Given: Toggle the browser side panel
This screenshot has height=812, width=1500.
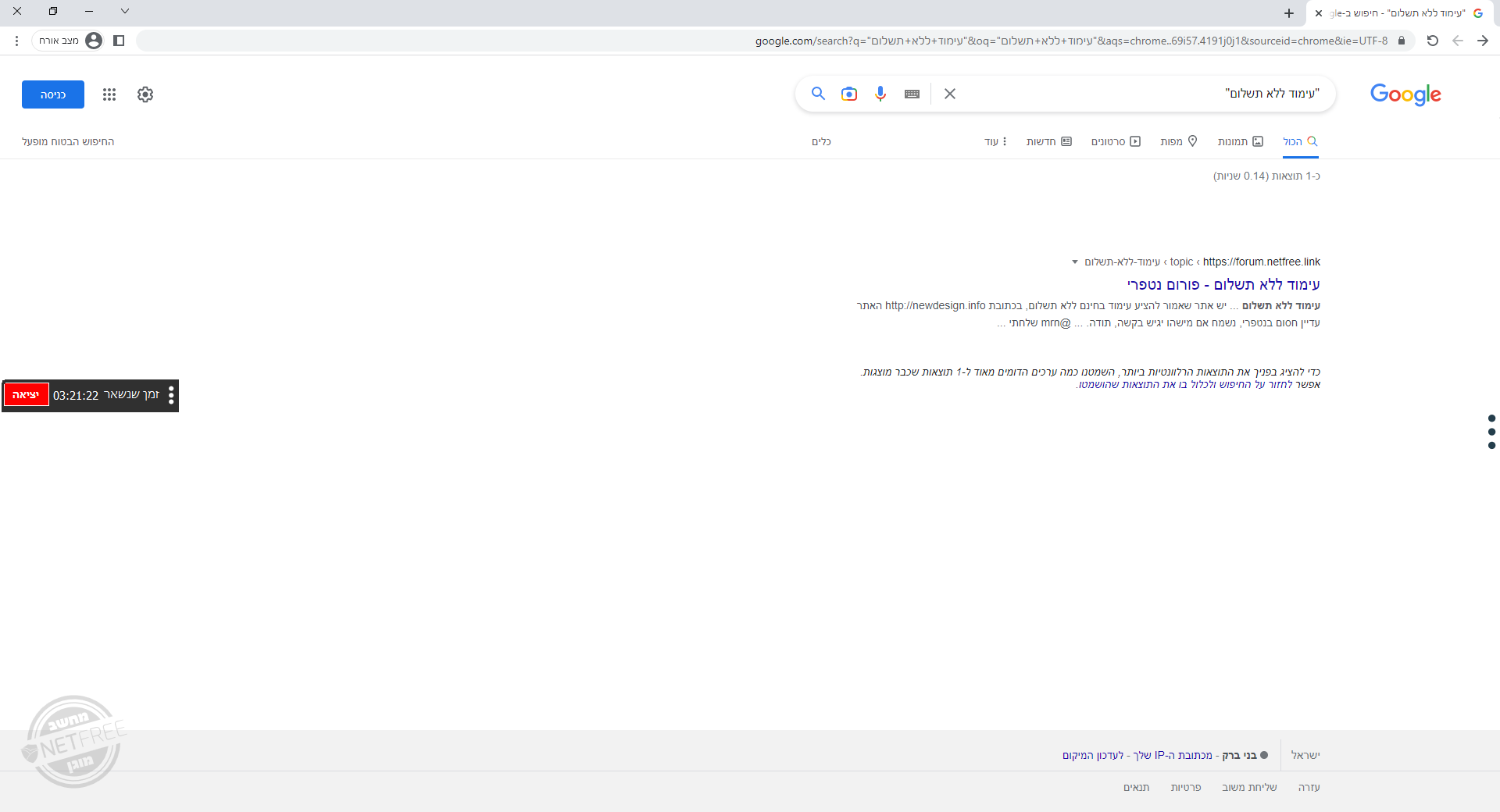Looking at the screenshot, I should pos(119,41).
